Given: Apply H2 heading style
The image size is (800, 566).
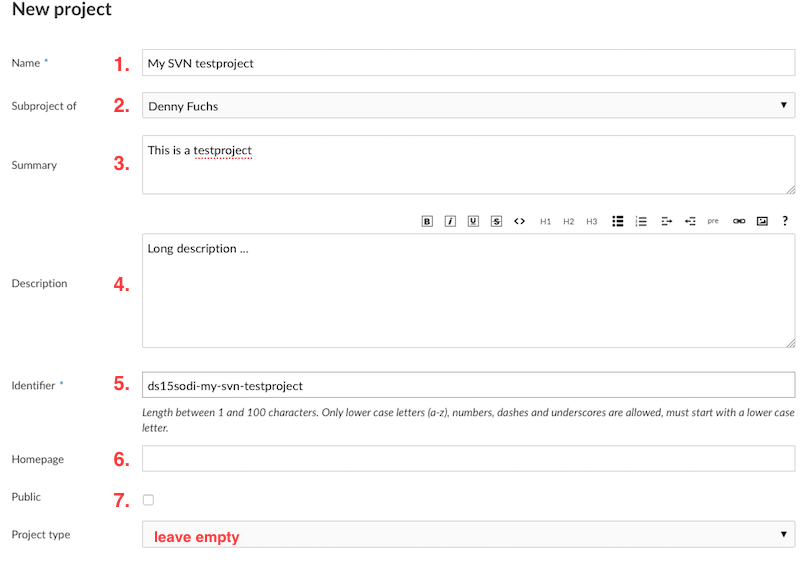Looking at the screenshot, I should 568,221.
